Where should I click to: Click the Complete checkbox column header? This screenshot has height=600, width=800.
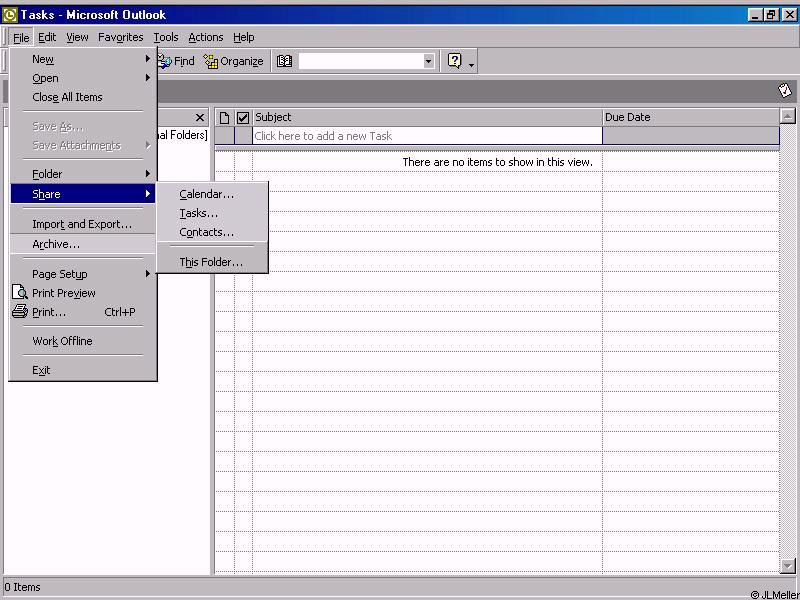tap(242, 117)
